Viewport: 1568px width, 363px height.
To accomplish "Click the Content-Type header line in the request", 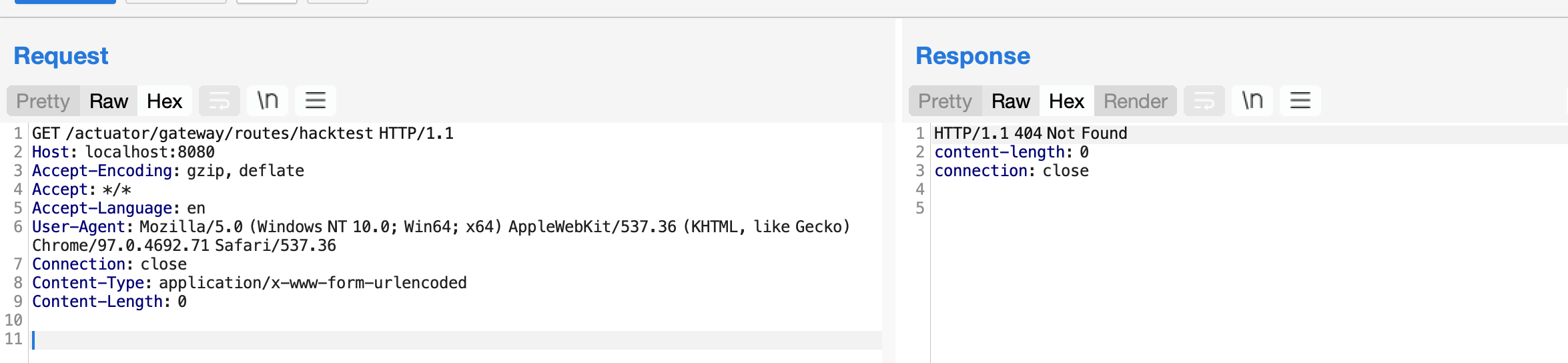I will 250,283.
